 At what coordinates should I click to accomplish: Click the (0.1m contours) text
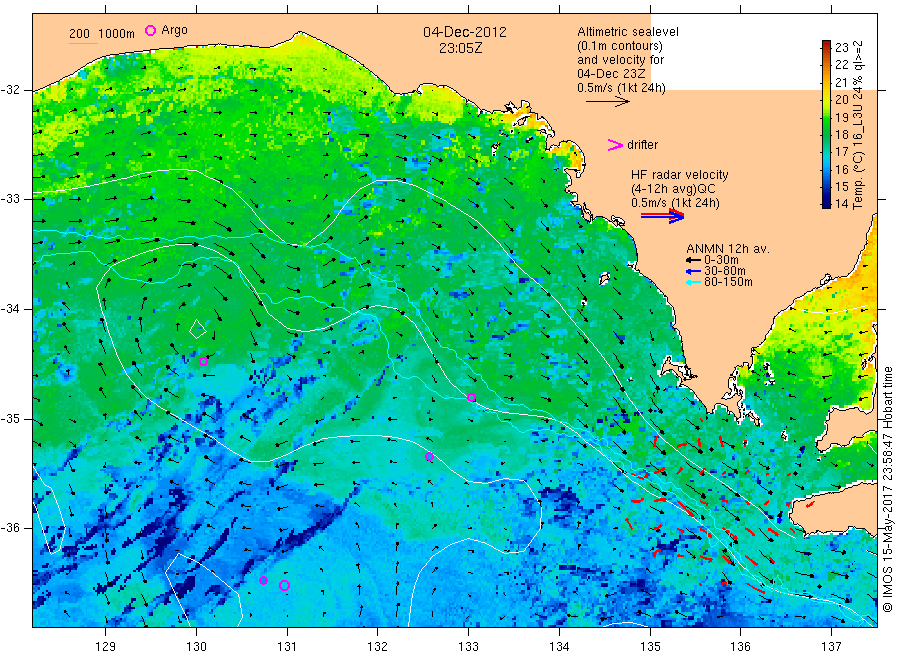[x=620, y=46]
